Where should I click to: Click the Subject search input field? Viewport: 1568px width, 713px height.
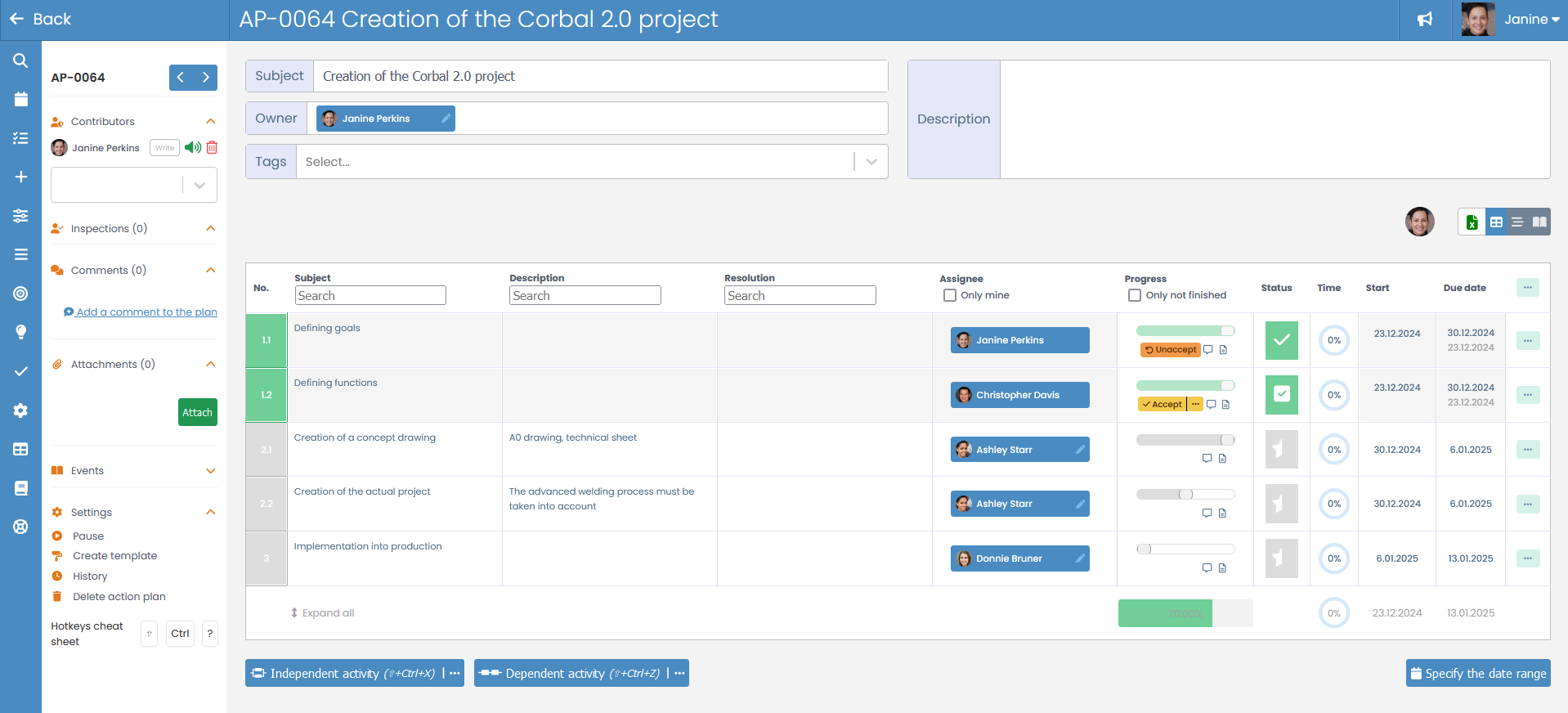click(370, 296)
